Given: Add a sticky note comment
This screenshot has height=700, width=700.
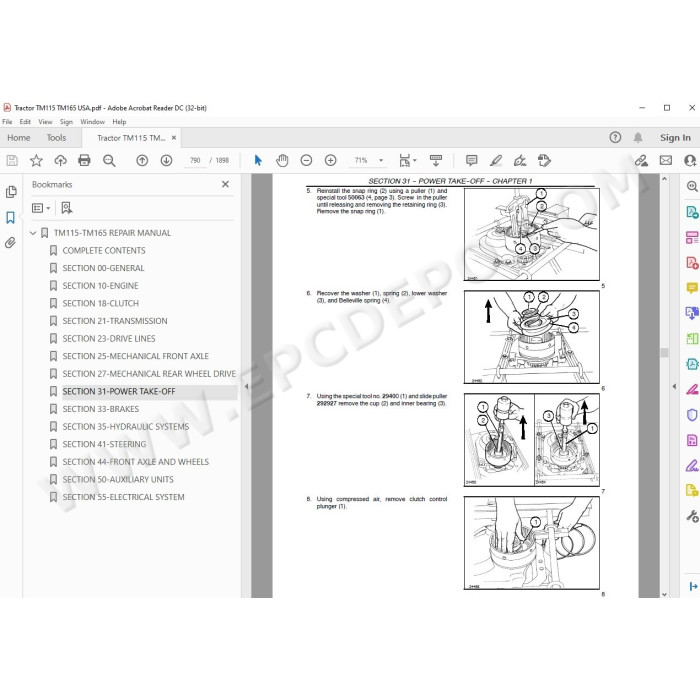Looking at the screenshot, I should tap(471, 160).
